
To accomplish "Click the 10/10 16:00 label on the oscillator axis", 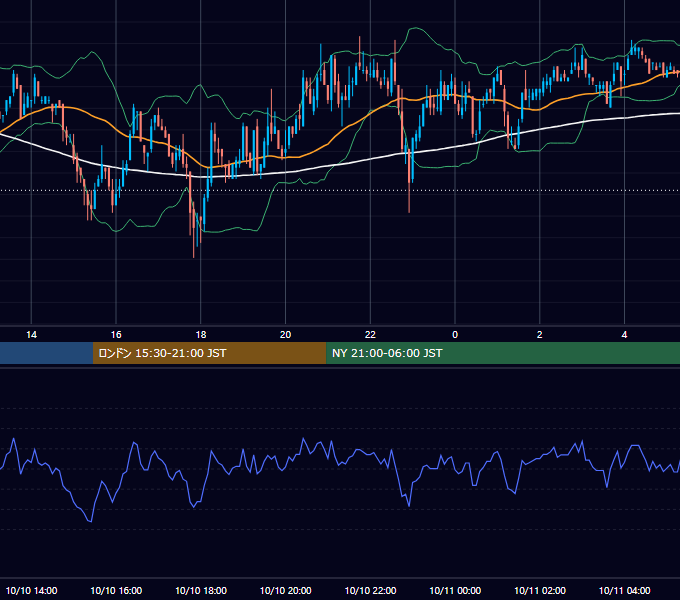I will pos(116,590).
